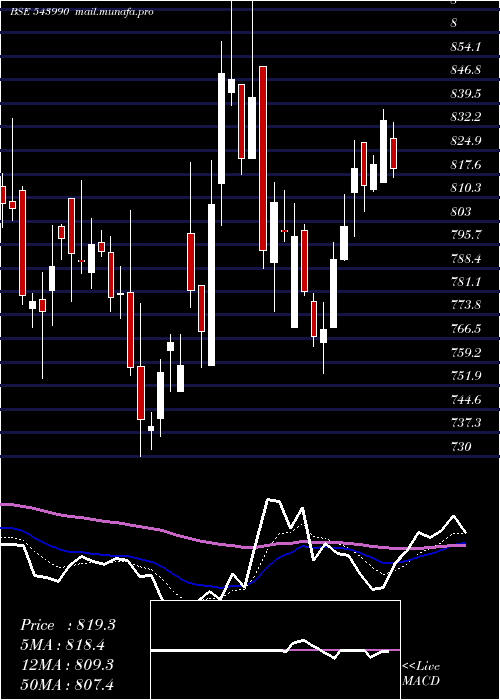Click the MACD inset chart panel
Screen dimensions: 500x700
[275, 650]
